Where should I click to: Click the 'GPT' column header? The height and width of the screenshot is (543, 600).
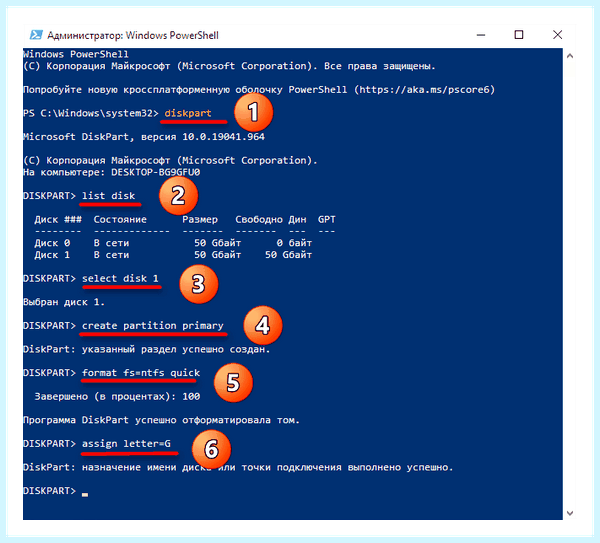(326, 220)
